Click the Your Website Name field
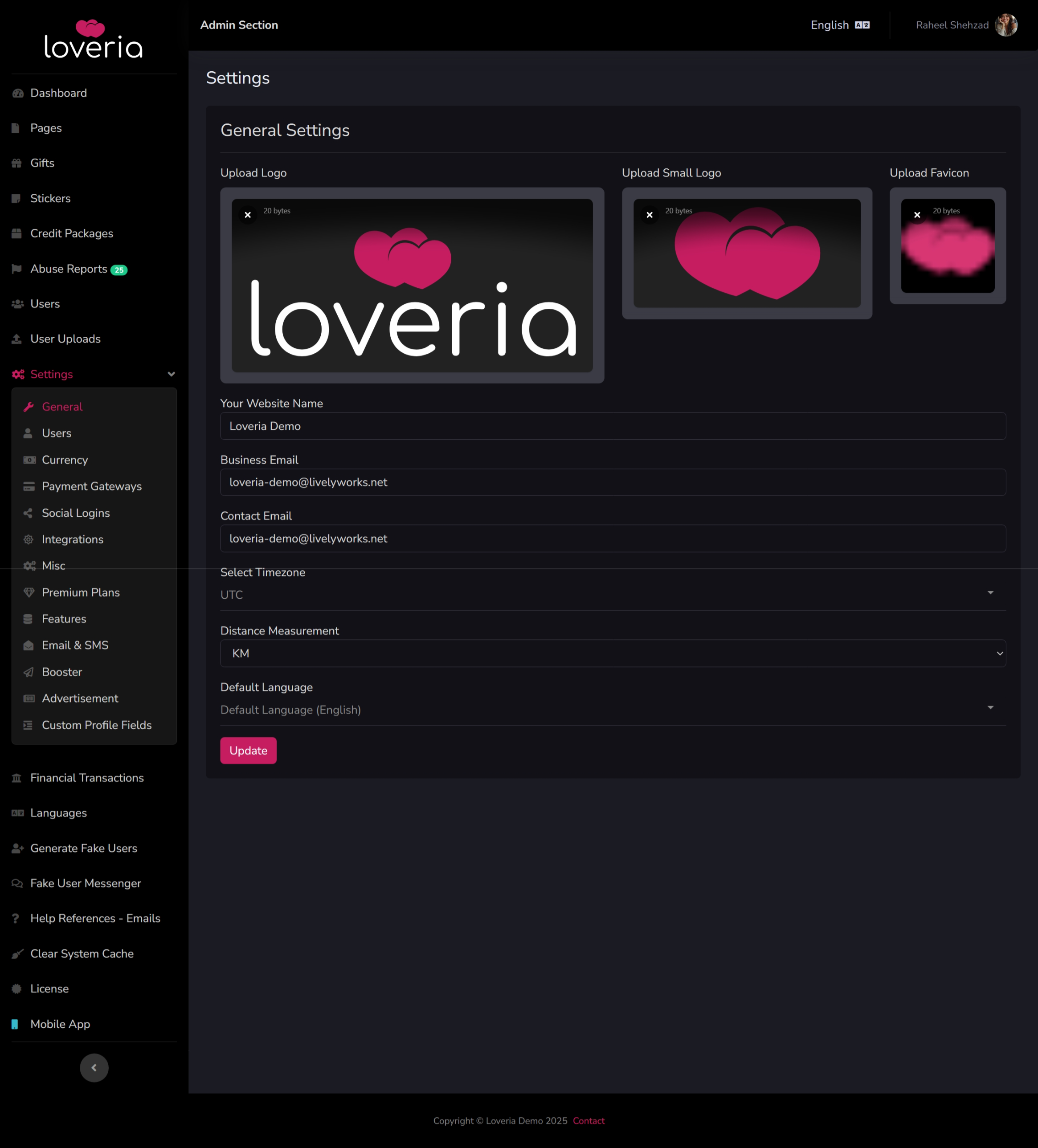This screenshot has height=1148, width=1038. click(x=613, y=426)
